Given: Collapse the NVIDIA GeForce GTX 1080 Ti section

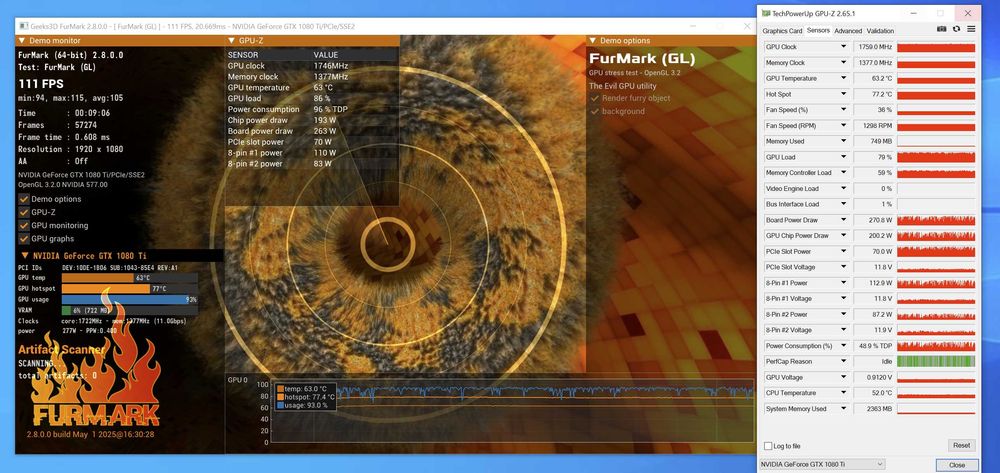Looking at the screenshot, I should coord(25,255).
